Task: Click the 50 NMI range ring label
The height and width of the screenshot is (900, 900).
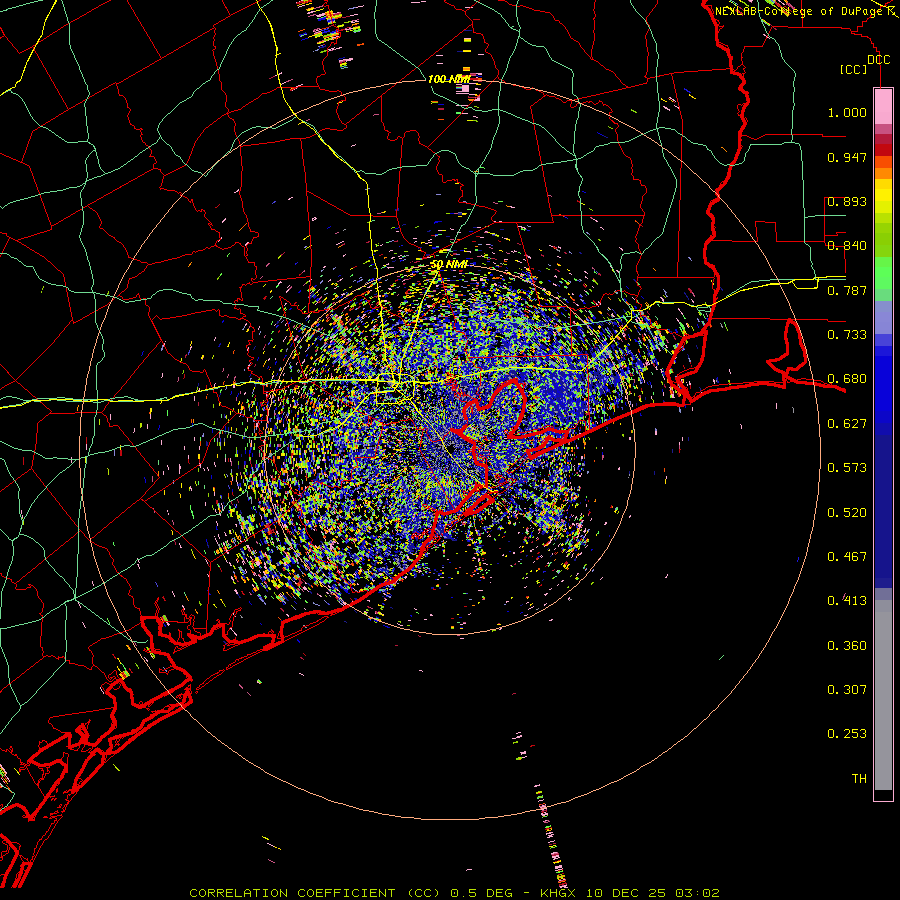Action: pos(449,265)
